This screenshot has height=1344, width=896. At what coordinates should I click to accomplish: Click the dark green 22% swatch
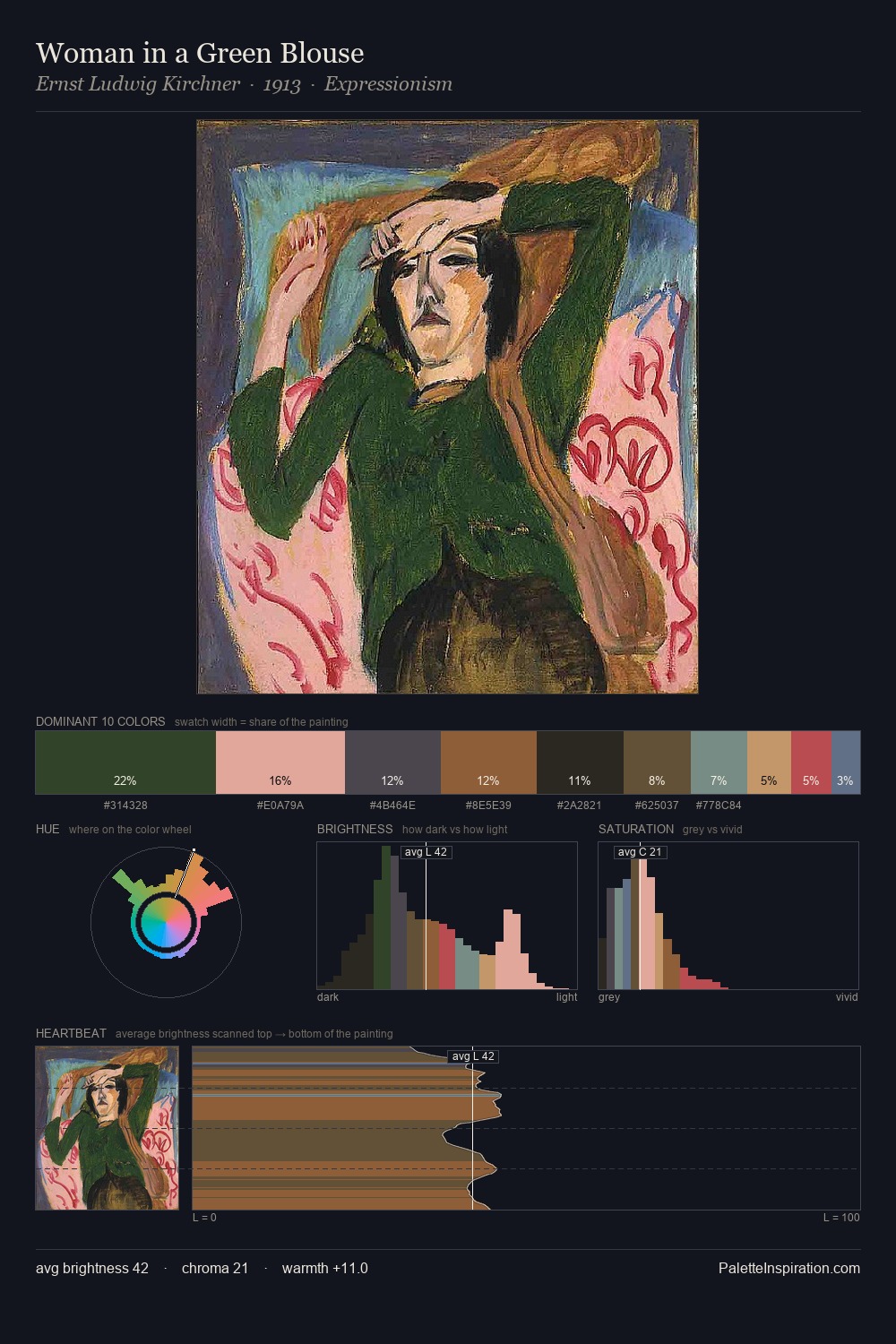pos(125,762)
